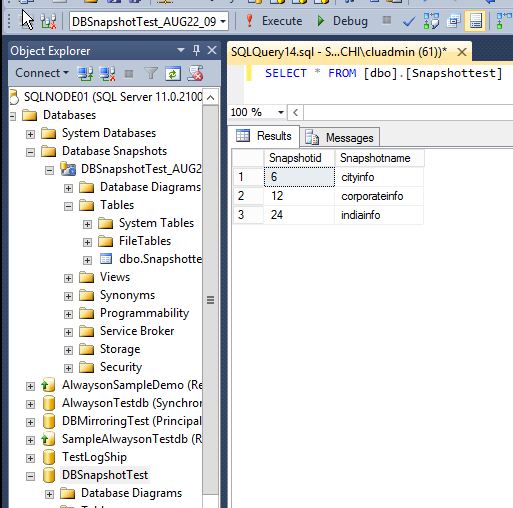The height and width of the screenshot is (508, 513).
Task: Expand the AlwaysonSampleDemo database node
Action: click(30, 386)
